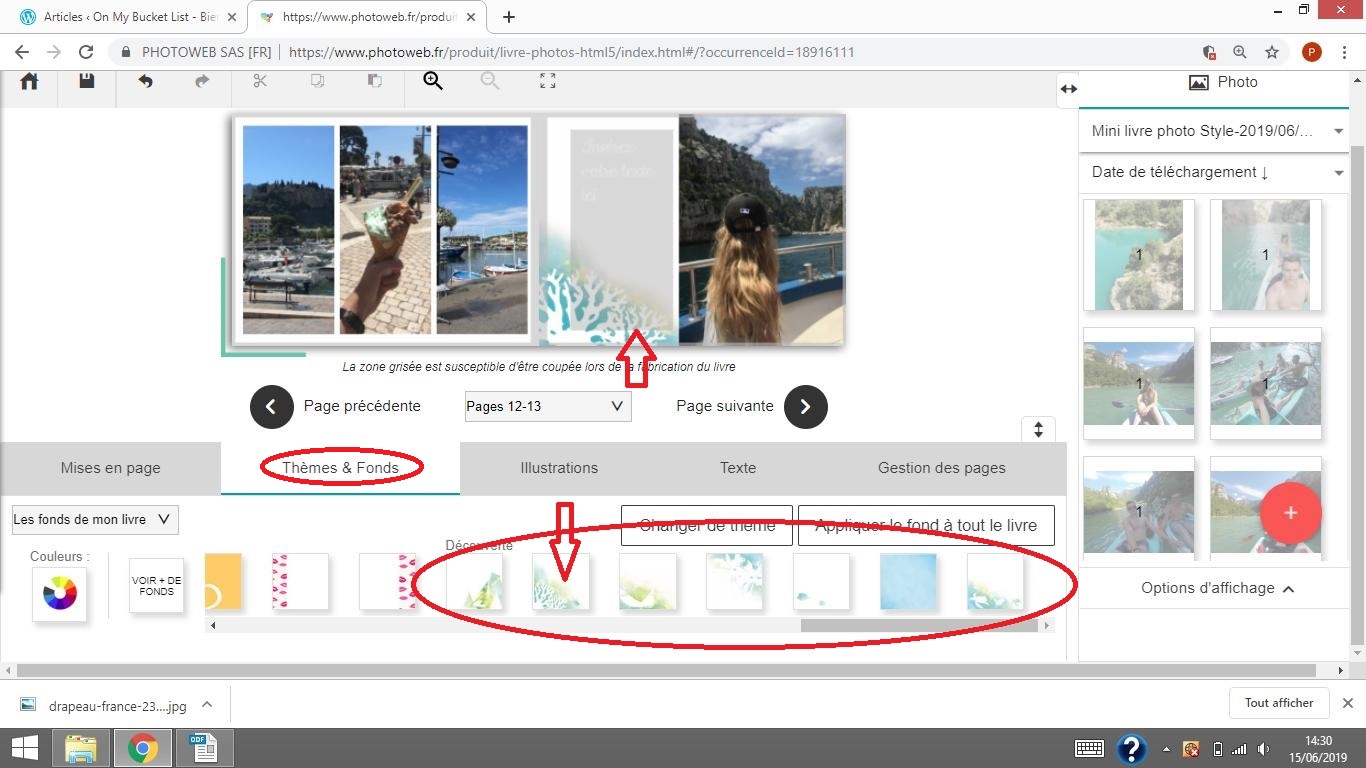Go to the next page with arrow button
This screenshot has height=768, width=1366.
(x=806, y=407)
